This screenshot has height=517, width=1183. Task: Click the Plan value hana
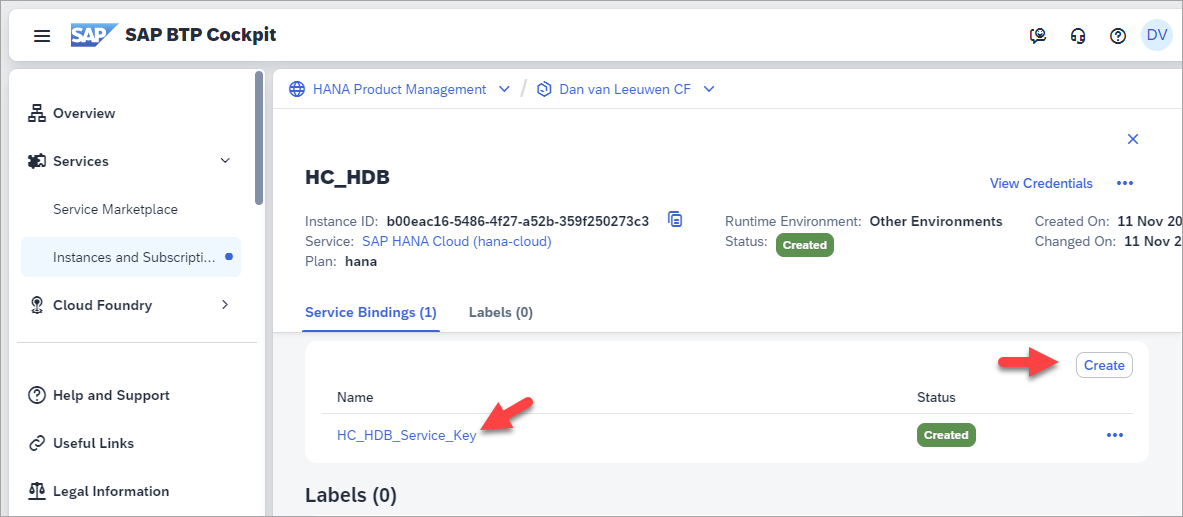coord(361,262)
